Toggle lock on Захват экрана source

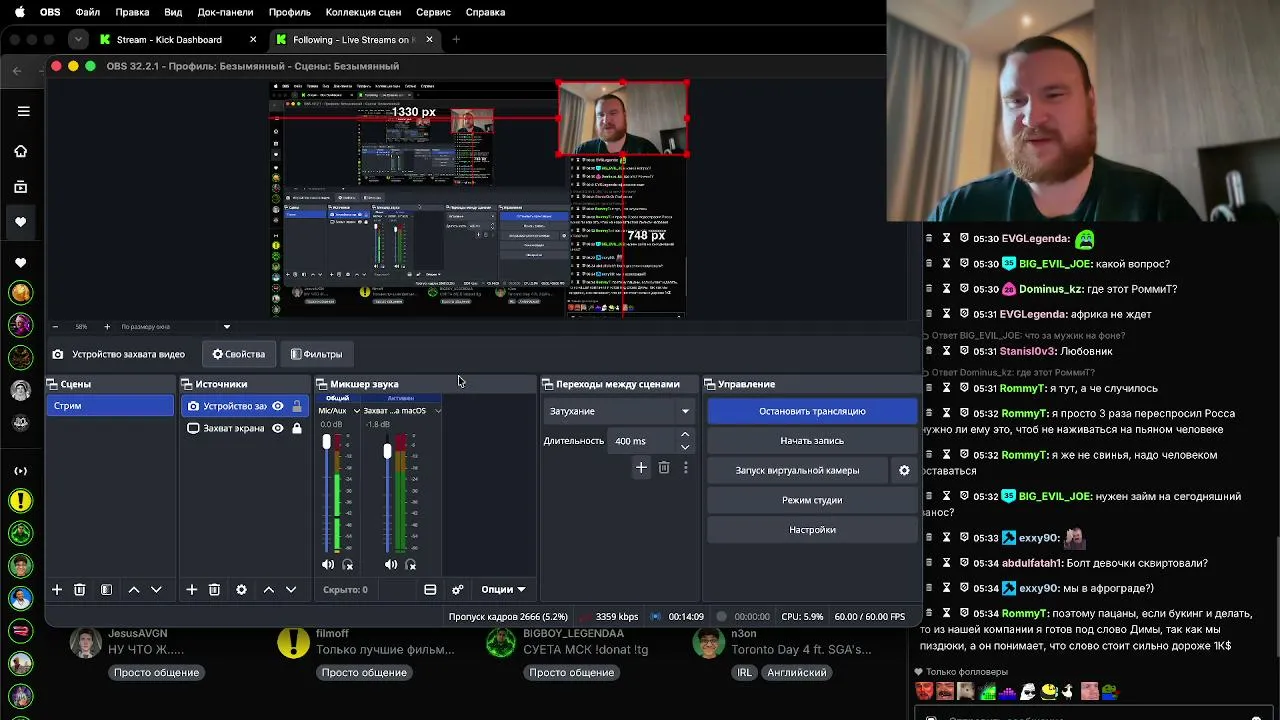[297, 428]
